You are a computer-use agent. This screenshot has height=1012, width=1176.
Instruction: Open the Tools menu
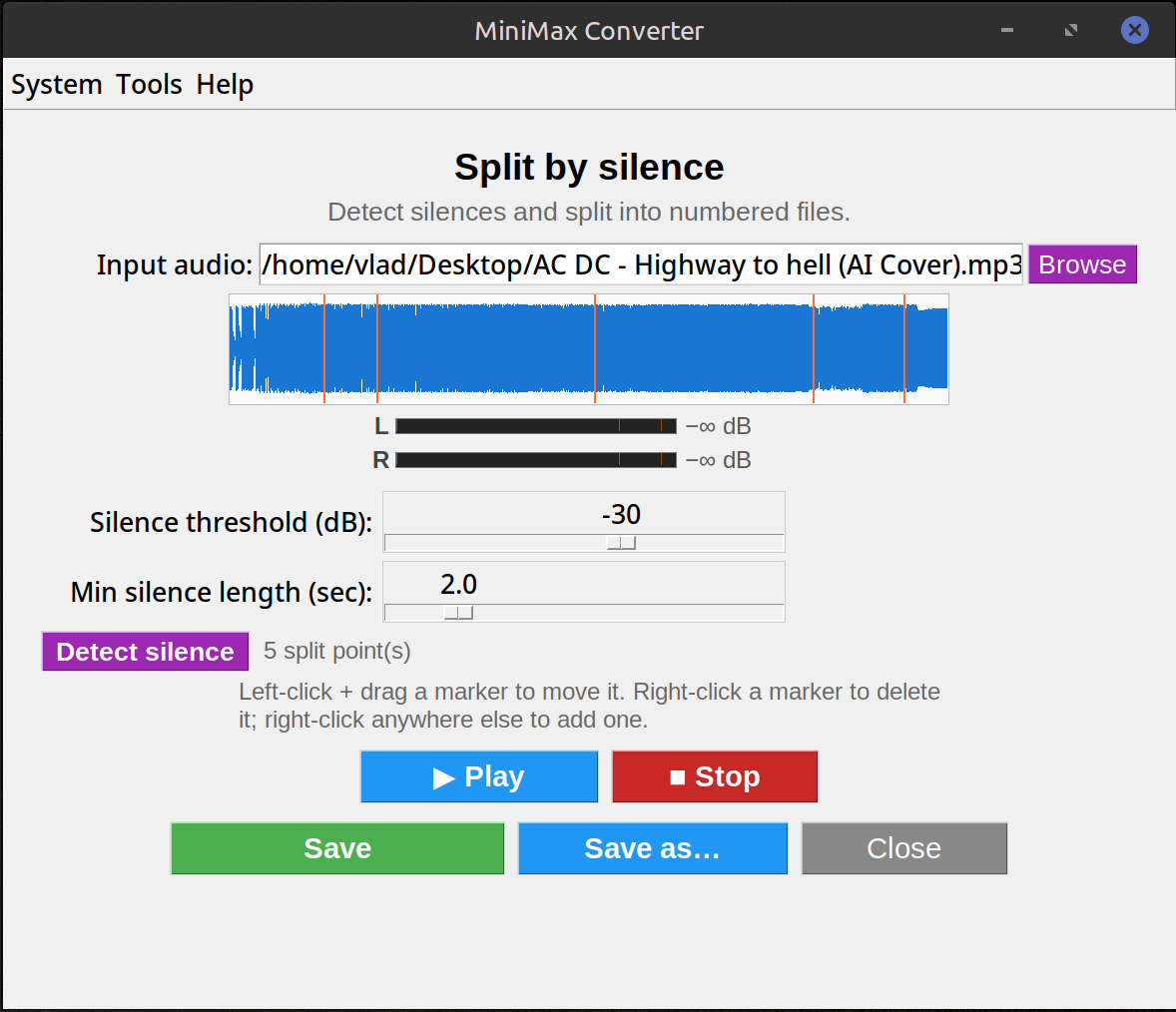pyautogui.click(x=149, y=84)
